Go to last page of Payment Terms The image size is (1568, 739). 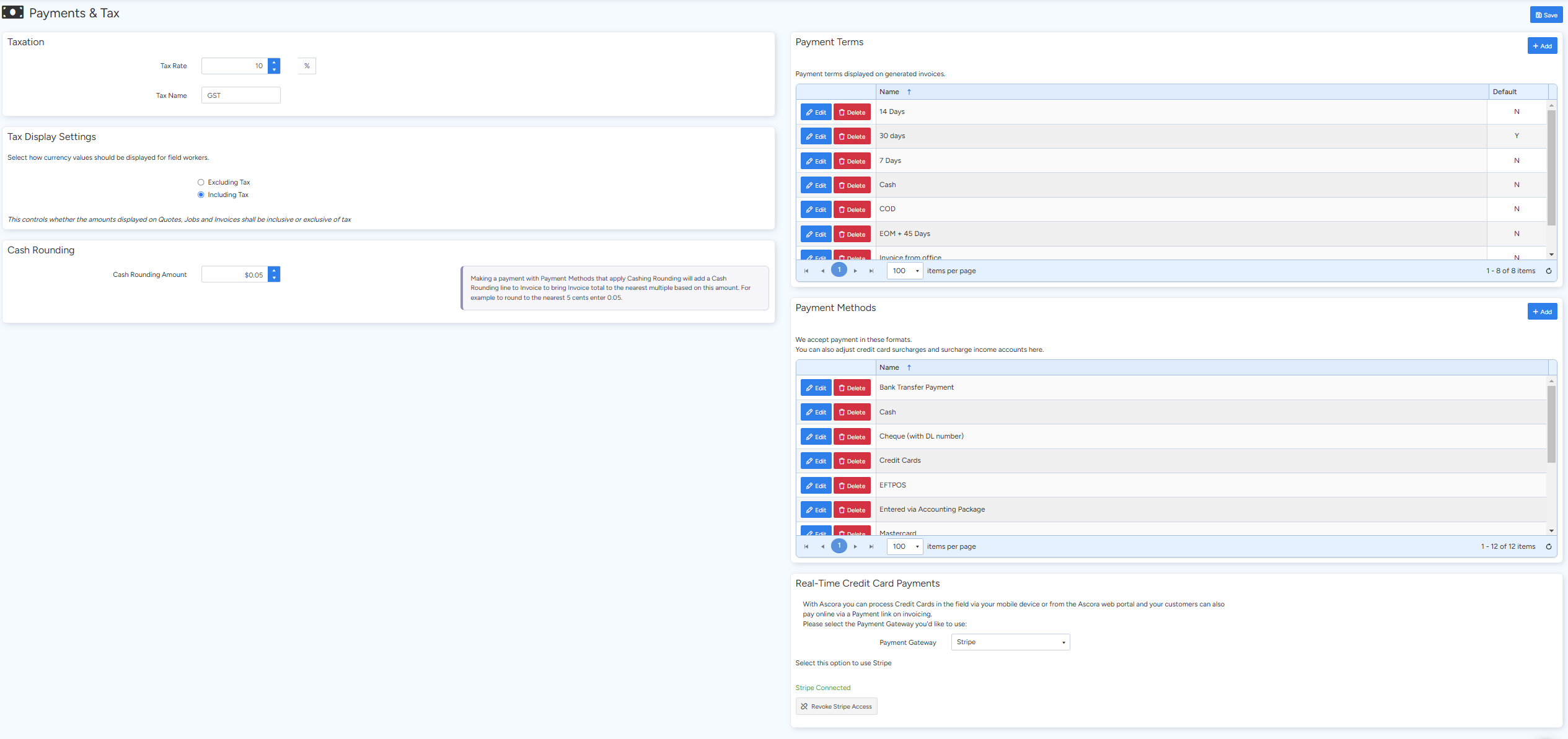tap(871, 271)
